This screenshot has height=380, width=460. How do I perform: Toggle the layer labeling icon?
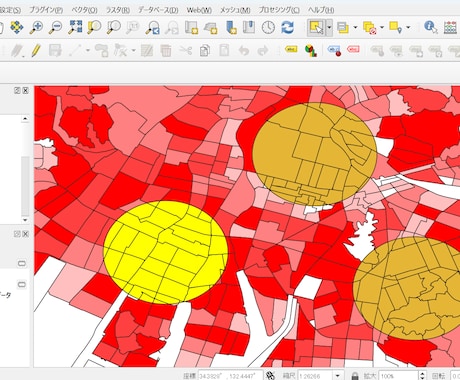click(291, 50)
